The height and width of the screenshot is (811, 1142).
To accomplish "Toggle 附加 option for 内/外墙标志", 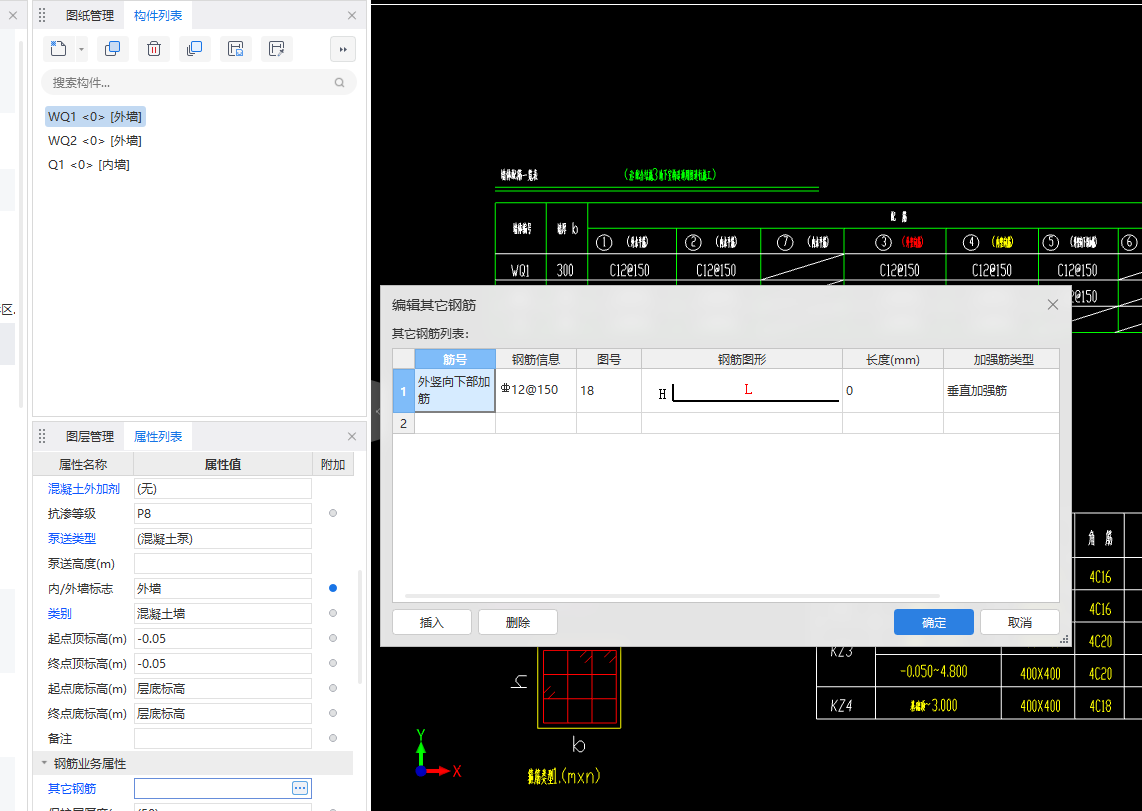I will point(333,588).
